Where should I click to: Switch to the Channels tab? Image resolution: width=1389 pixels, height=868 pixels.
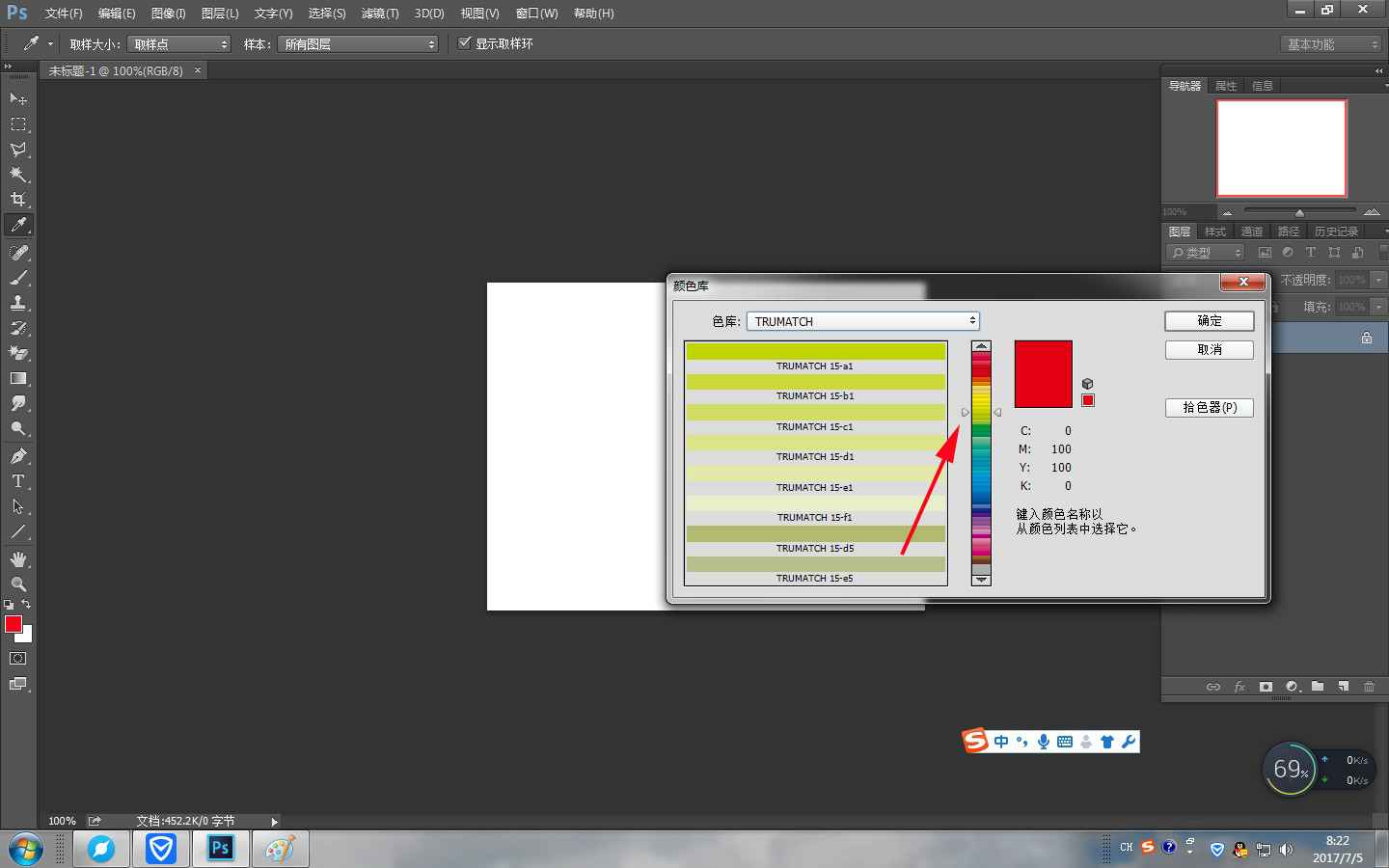pos(1251,231)
